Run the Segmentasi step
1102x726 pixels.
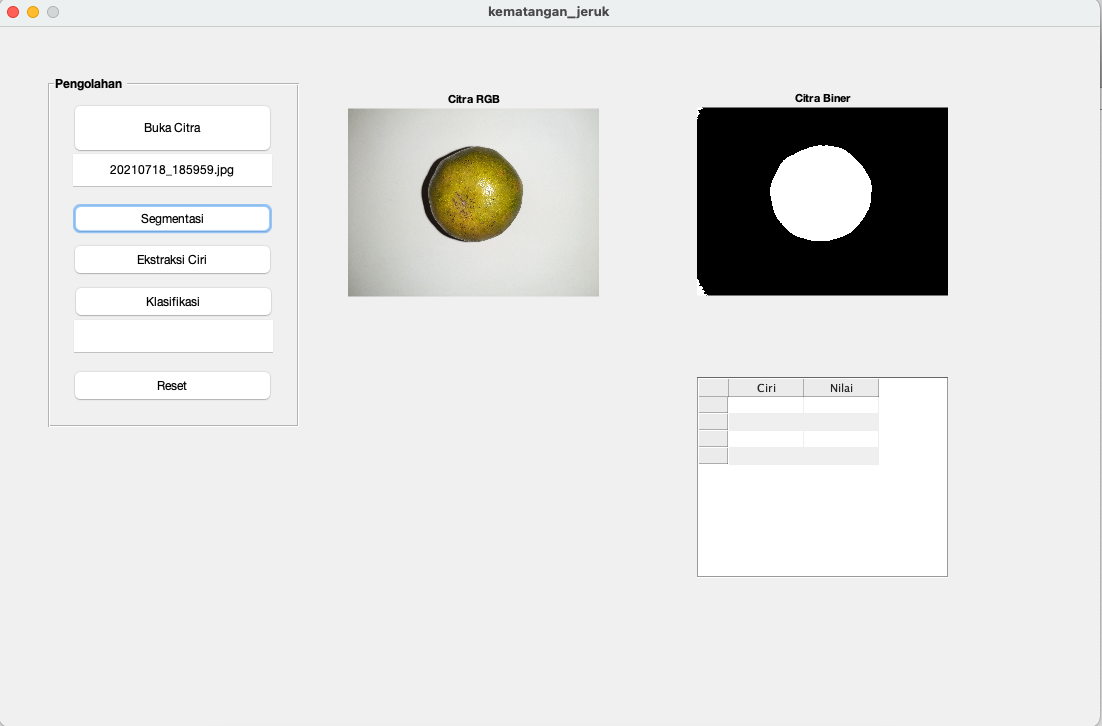pos(172,219)
